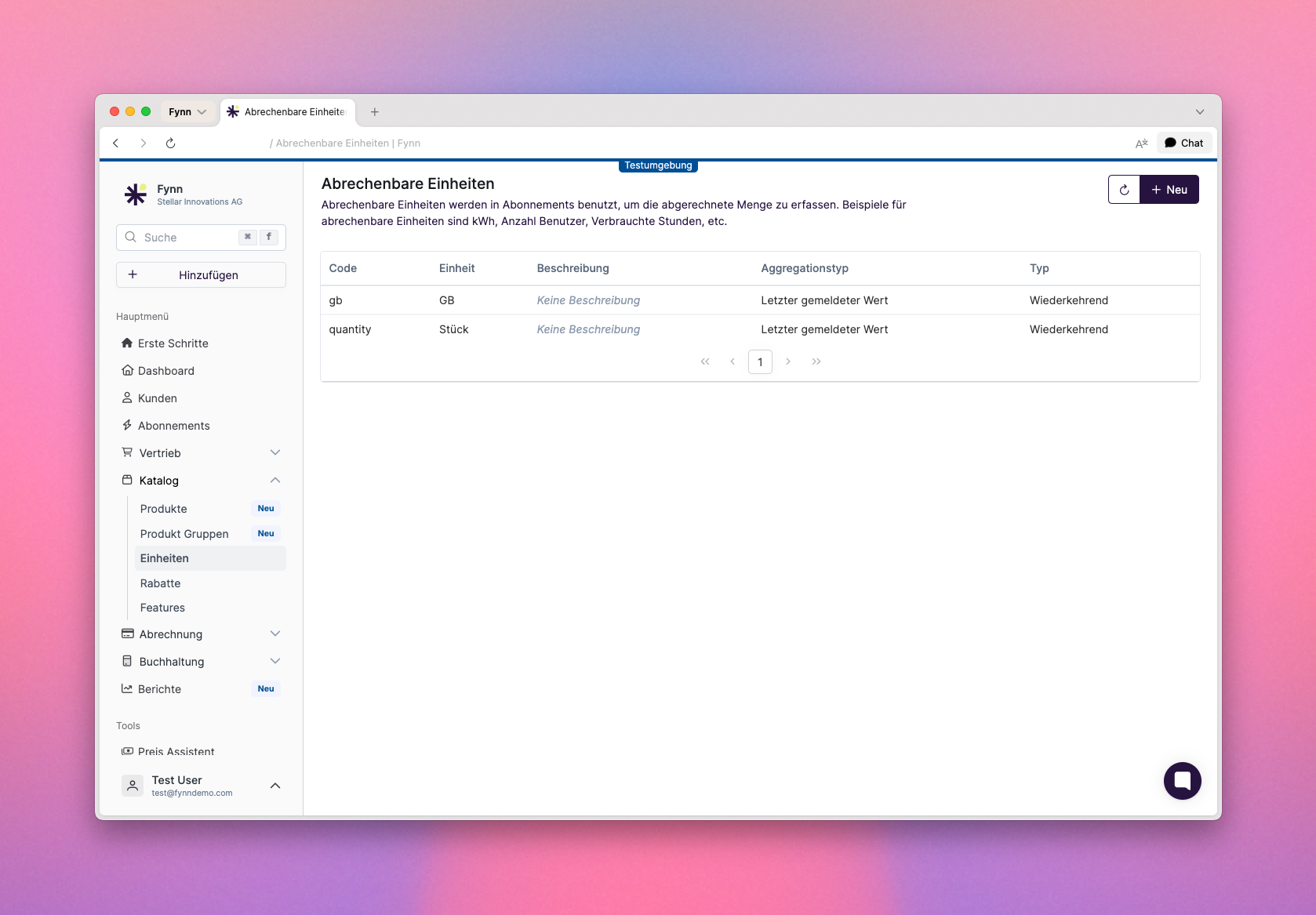Click the Berichte chart icon
Viewport: 1316px width, 915px height.
[x=127, y=688]
